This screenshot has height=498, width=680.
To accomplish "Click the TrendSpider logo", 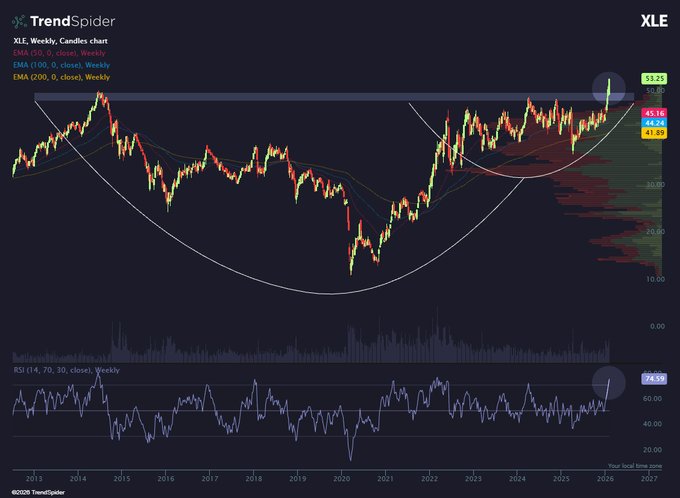I will [x=63, y=21].
